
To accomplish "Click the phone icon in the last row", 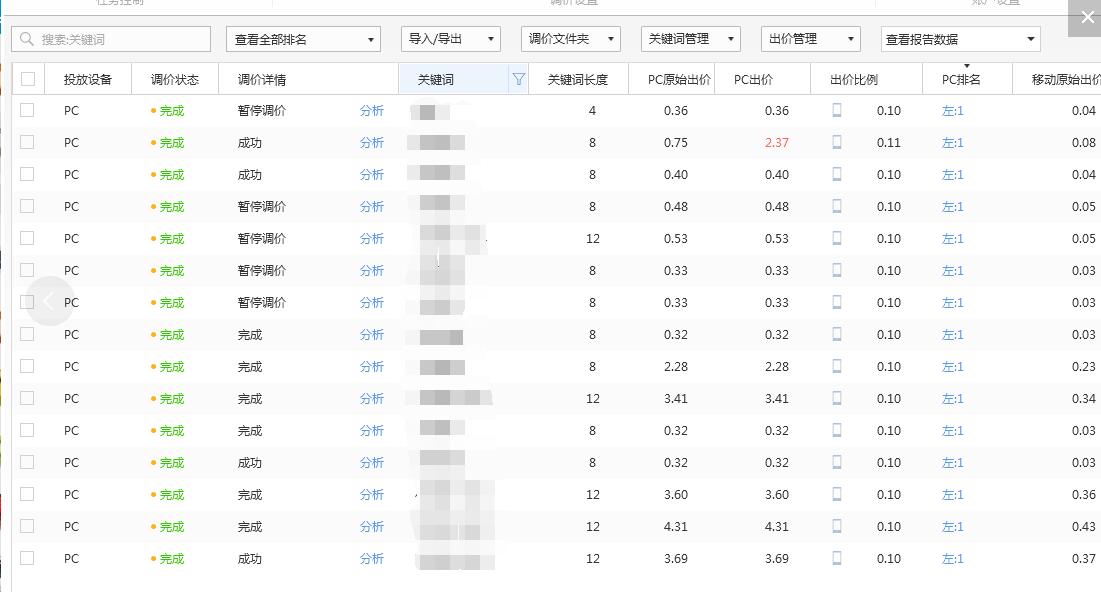I will click(836, 559).
